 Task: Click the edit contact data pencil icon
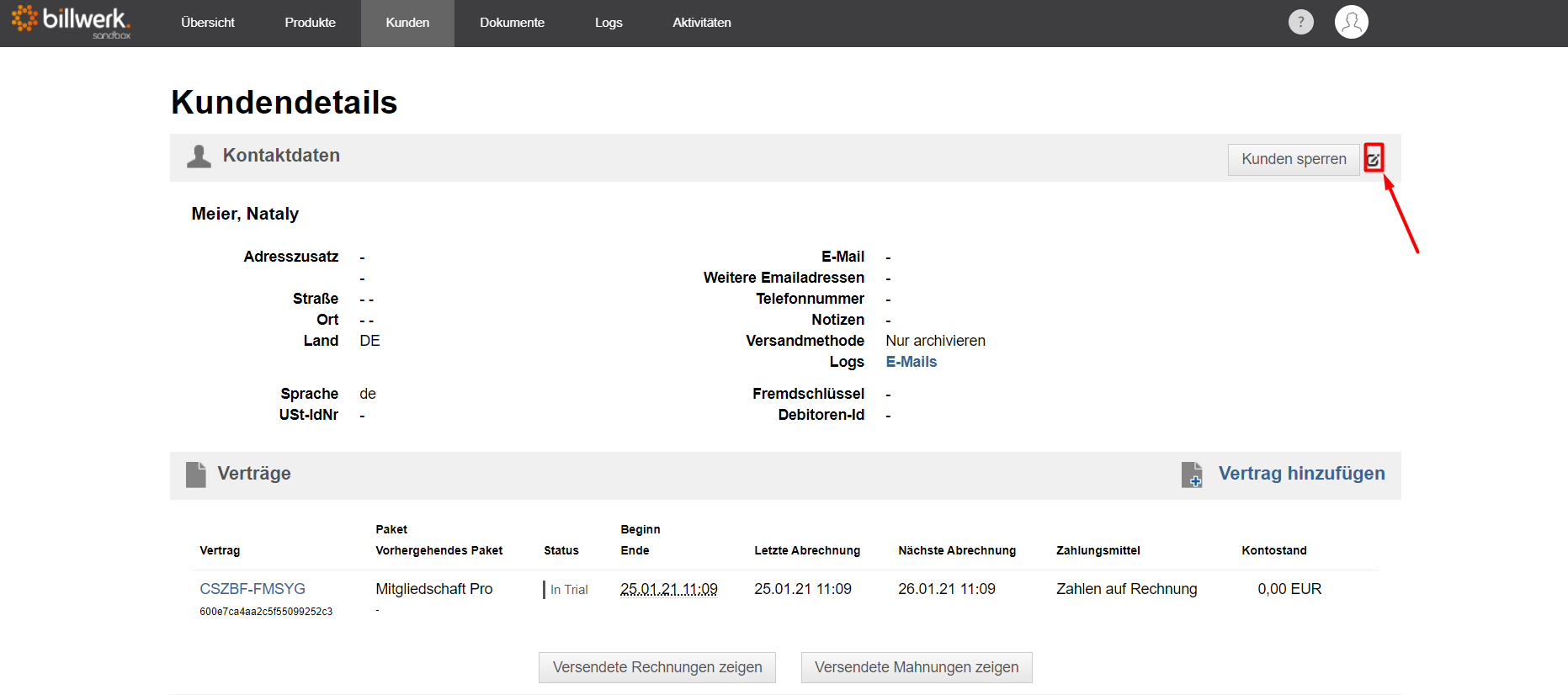(x=1374, y=158)
